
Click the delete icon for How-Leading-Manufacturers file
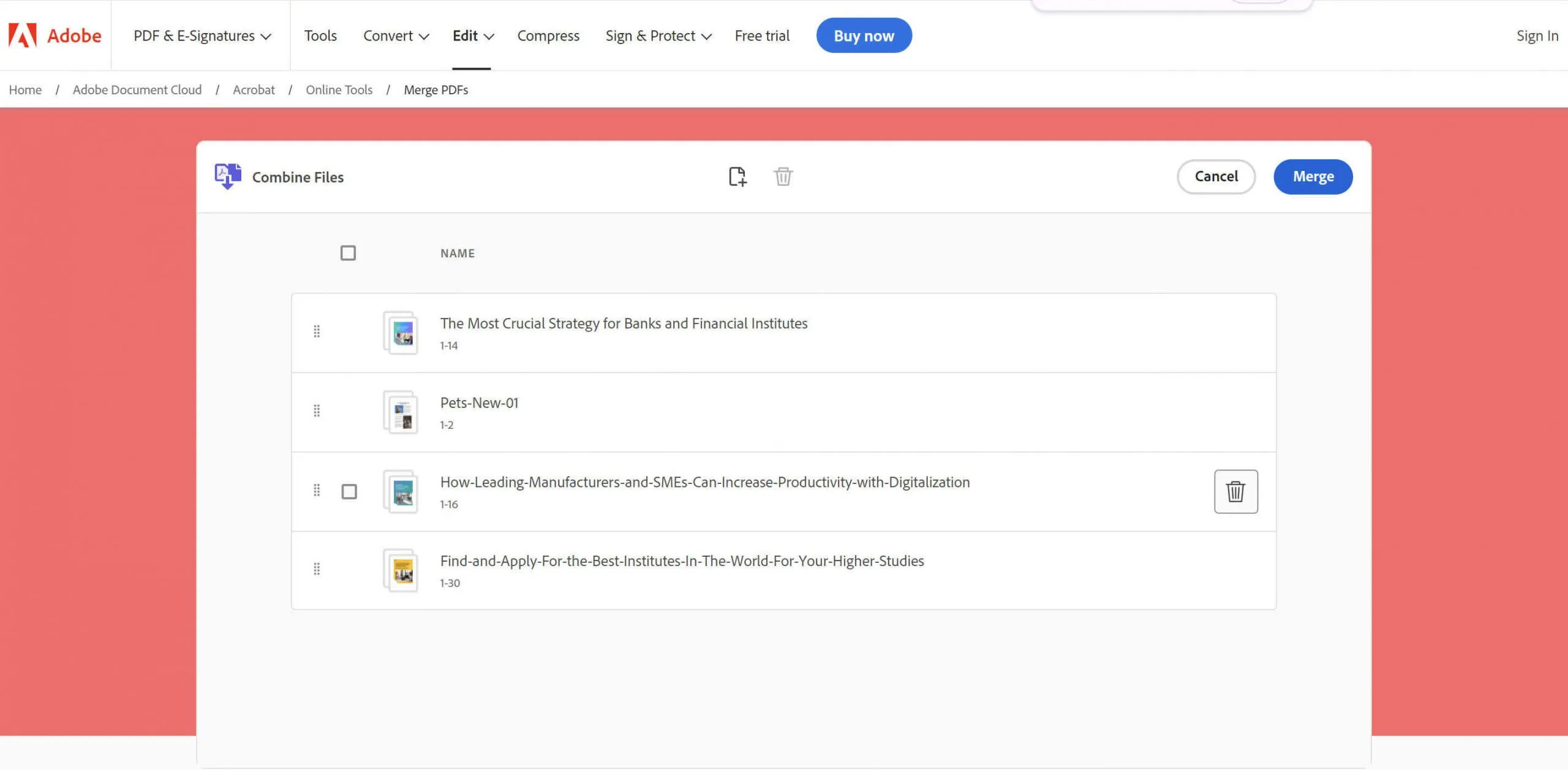[x=1235, y=491]
